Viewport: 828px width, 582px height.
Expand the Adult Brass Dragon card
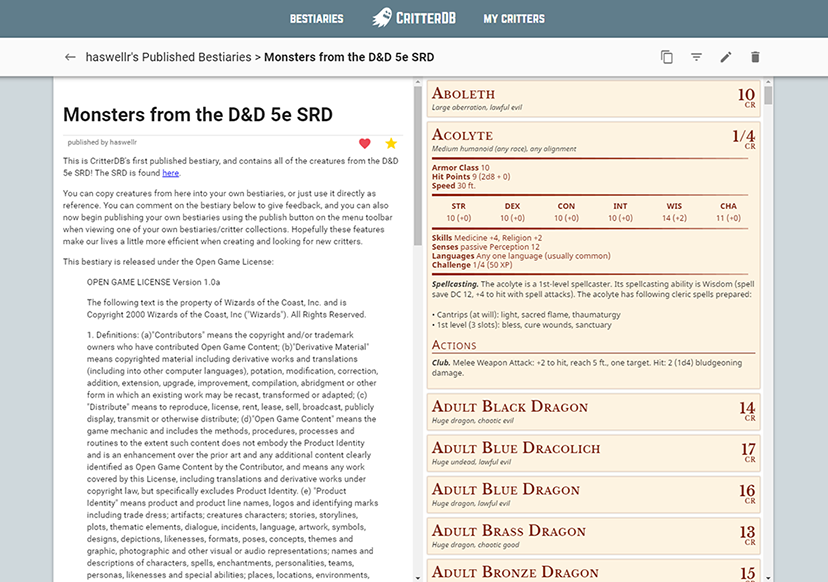tap(593, 536)
